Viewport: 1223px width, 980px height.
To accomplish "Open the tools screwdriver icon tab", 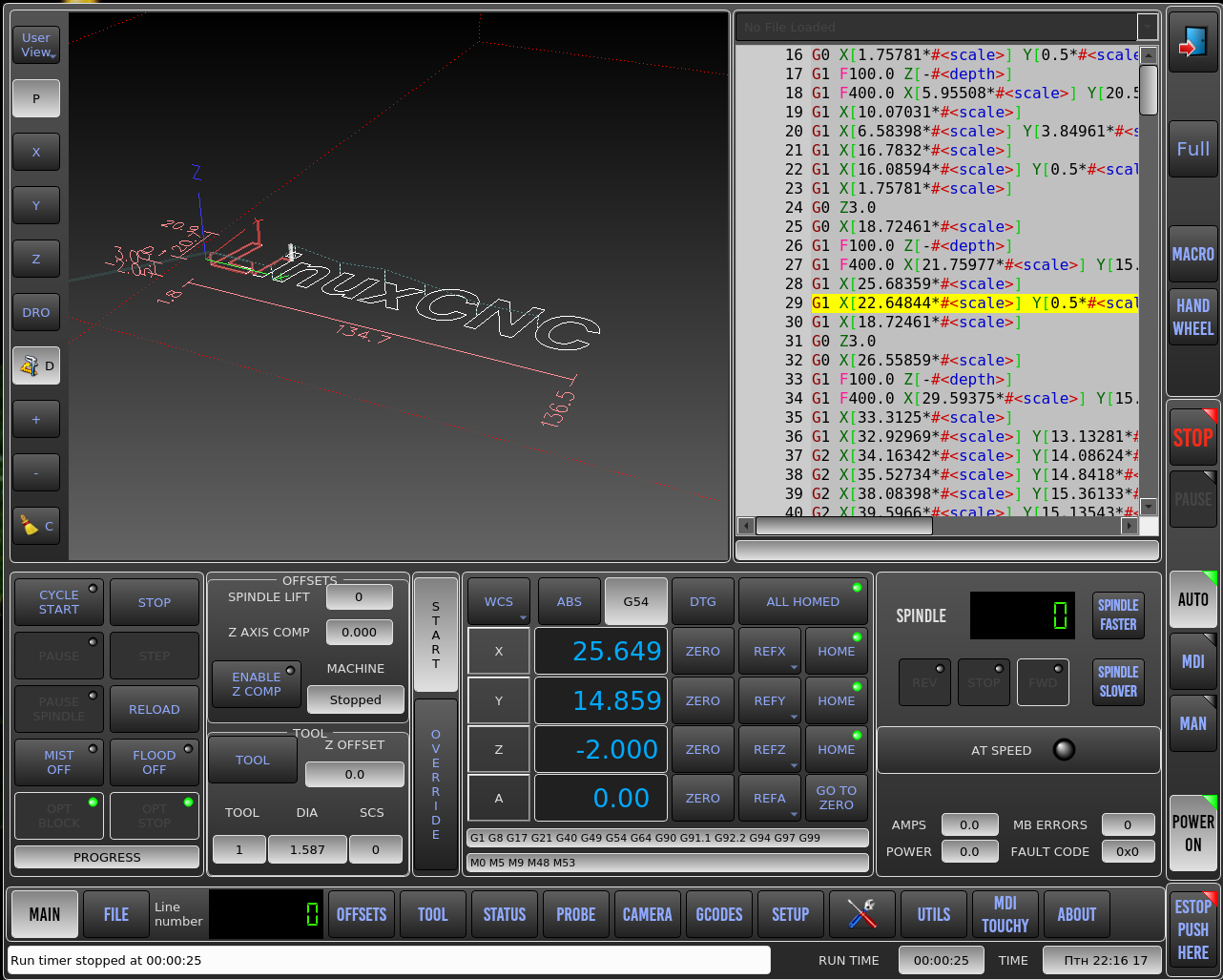I will 862,914.
